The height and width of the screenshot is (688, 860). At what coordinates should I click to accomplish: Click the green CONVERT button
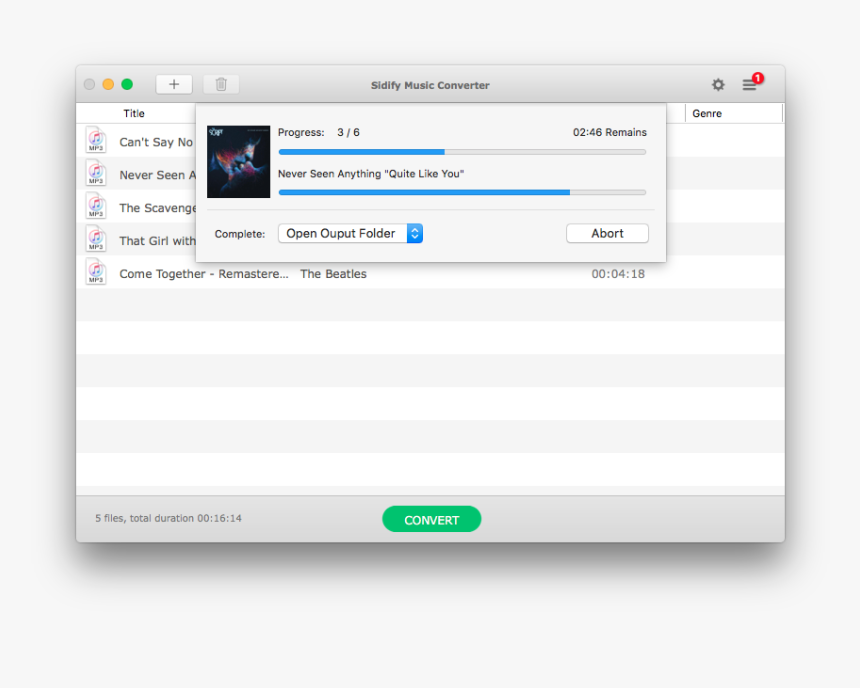click(x=432, y=519)
